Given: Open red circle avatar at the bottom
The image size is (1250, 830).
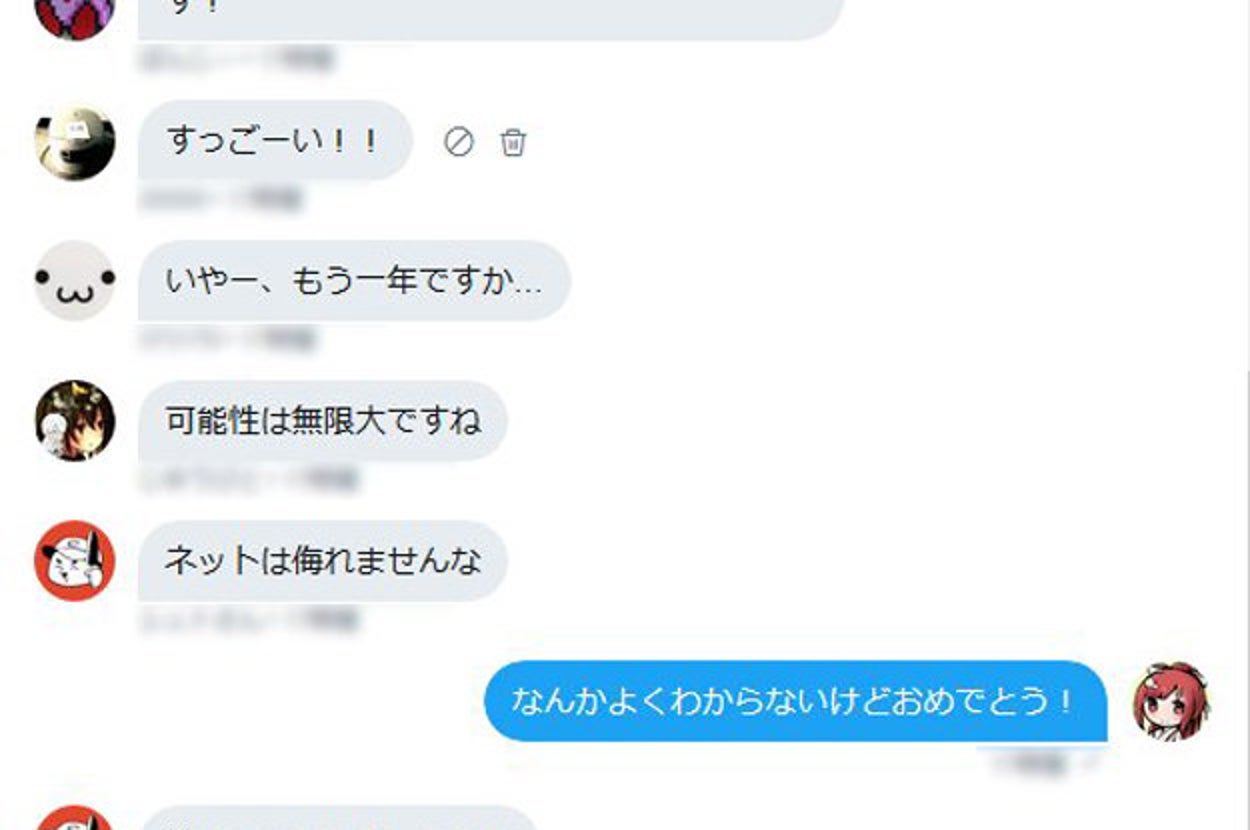Looking at the screenshot, I should pyautogui.click(x=75, y=818).
